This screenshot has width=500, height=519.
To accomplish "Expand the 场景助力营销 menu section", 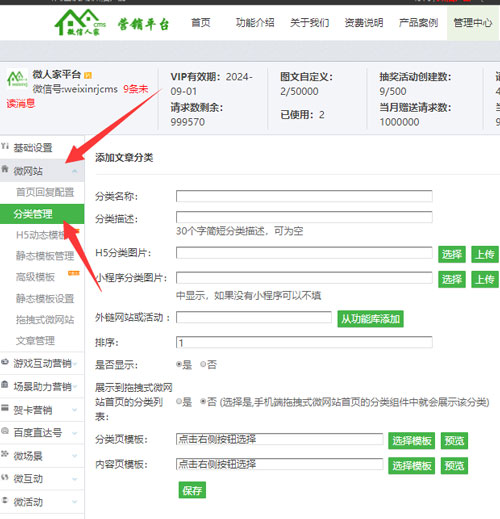I will (75, 387).
